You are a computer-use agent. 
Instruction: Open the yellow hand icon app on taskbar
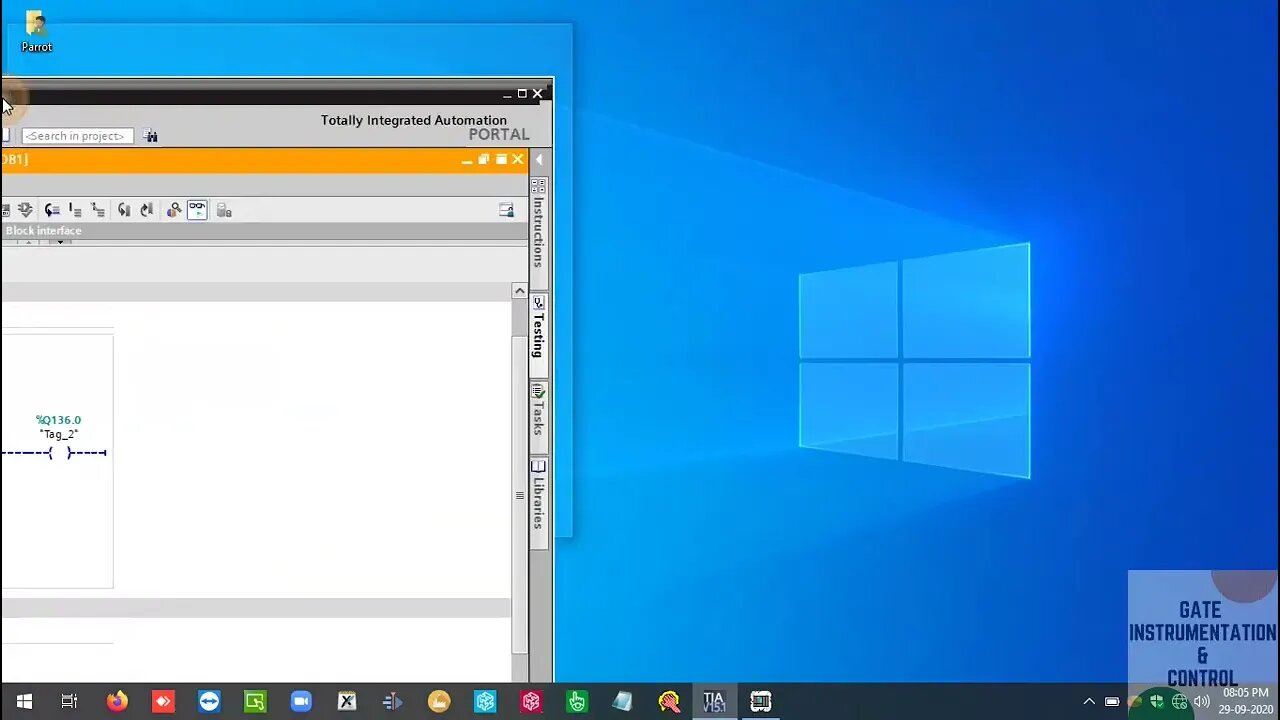pos(669,701)
